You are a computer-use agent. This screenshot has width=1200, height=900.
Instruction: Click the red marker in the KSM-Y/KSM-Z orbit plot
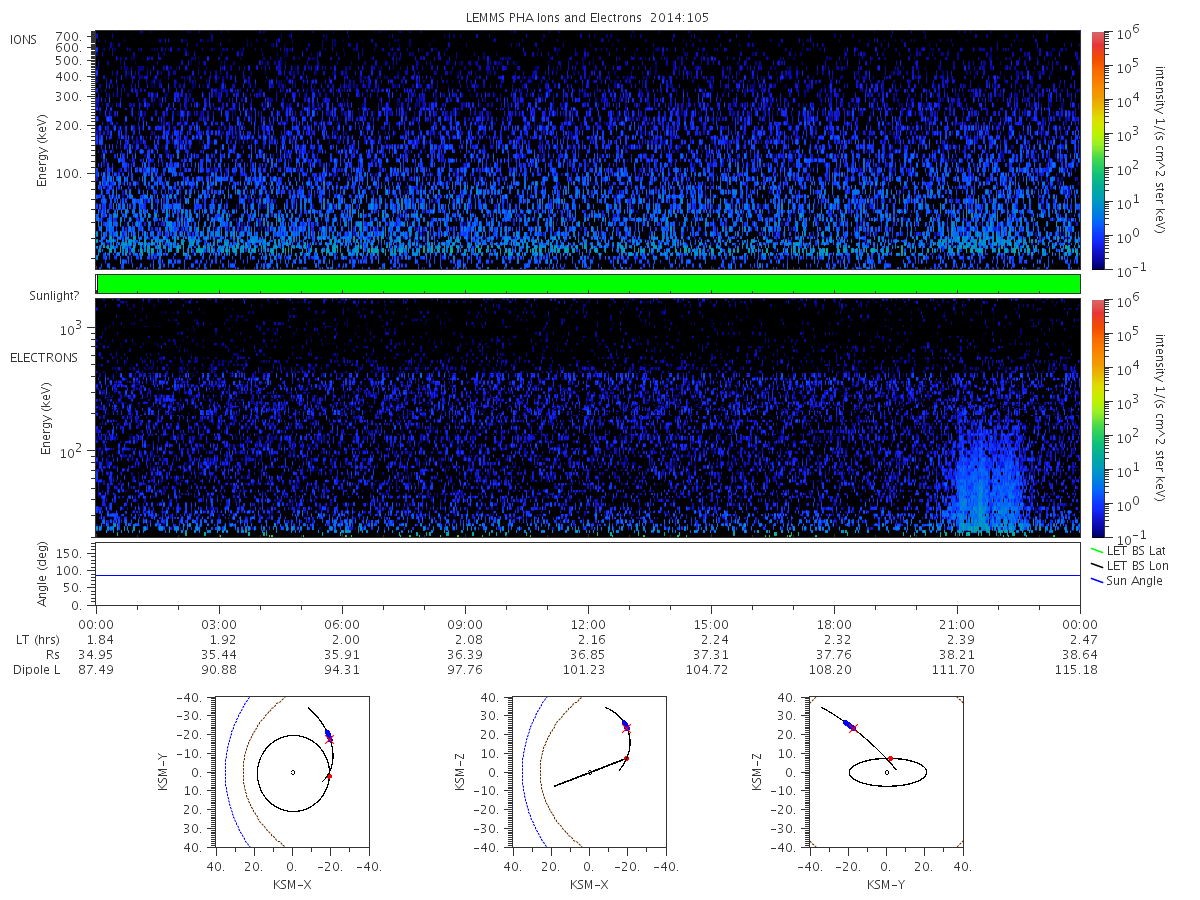point(889,759)
